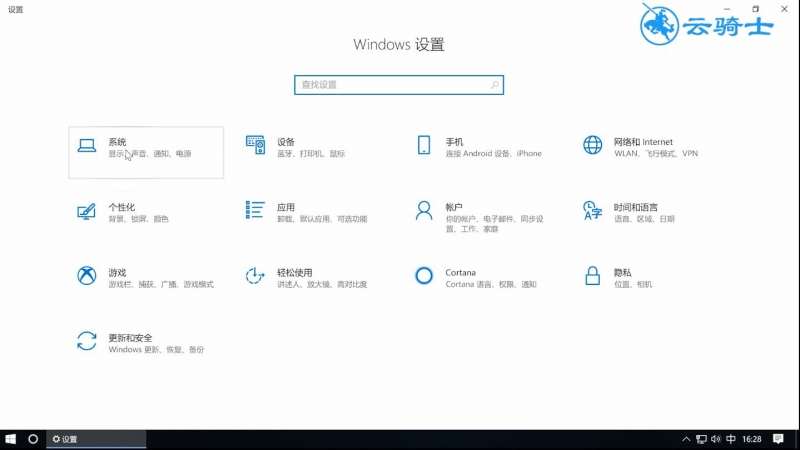Click the magnifier icon in search box
This screenshot has width=800, height=450.
click(x=494, y=85)
